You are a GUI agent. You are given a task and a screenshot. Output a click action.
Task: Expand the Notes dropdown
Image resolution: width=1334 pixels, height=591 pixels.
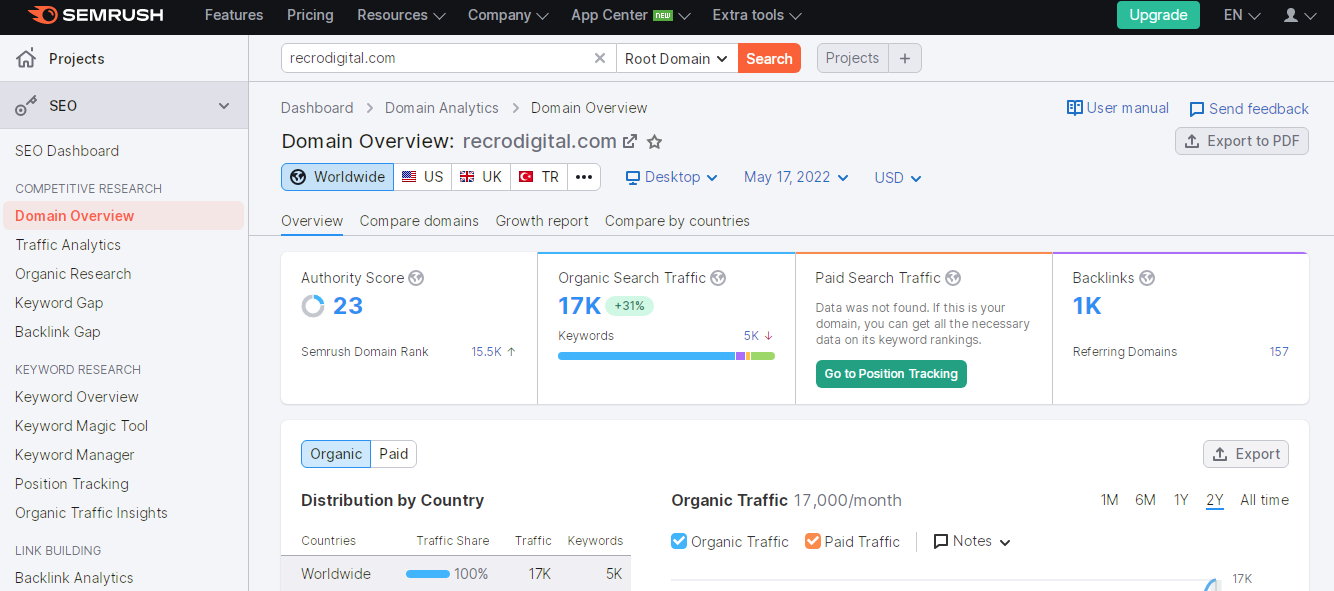[x=973, y=541]
